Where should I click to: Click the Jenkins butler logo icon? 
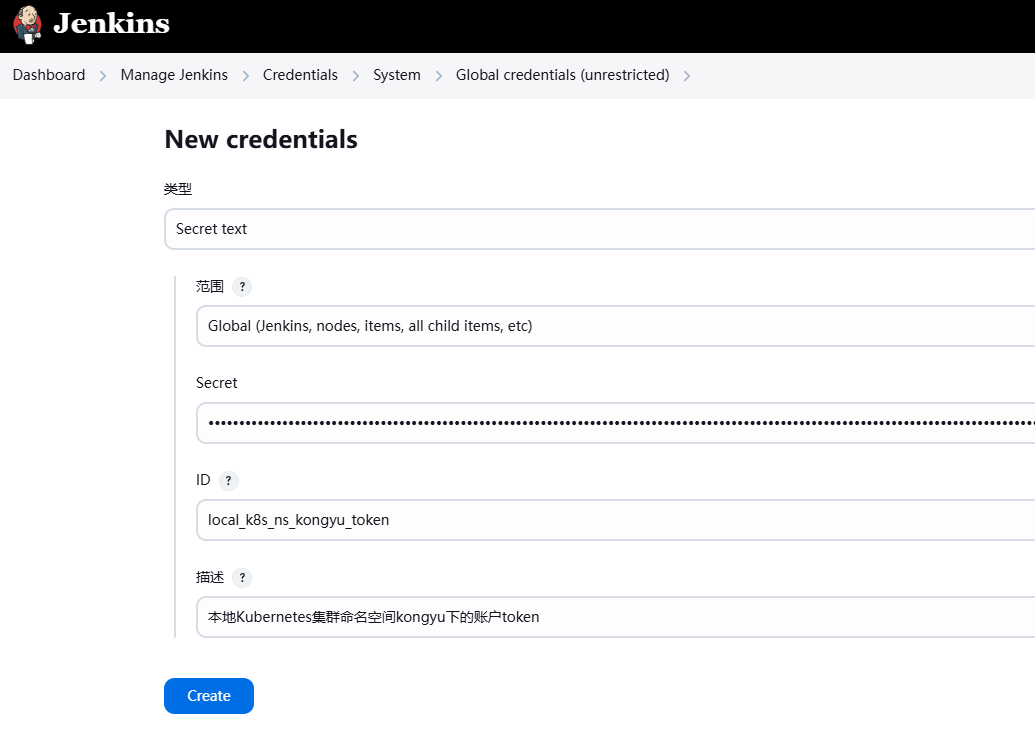pyautogui.click(x=28, y=24)
